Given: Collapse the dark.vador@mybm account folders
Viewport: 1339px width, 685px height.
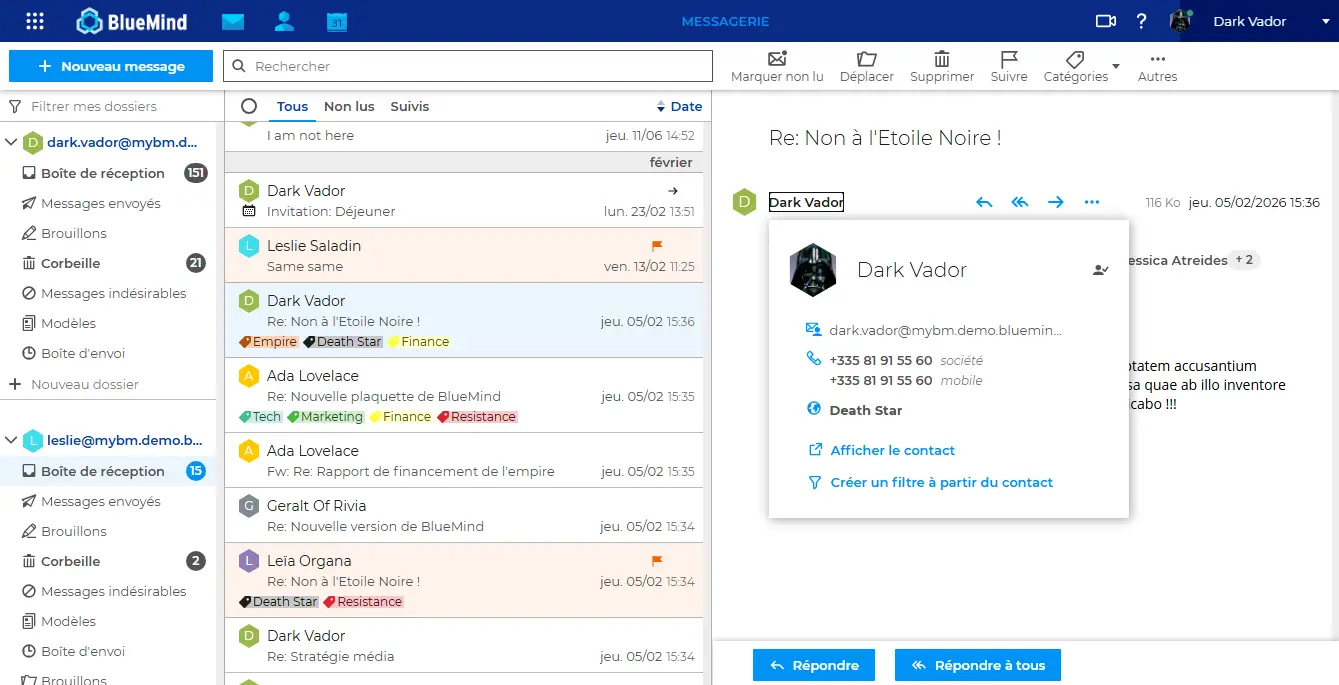Looking at the screenshot, I should 12,142.
